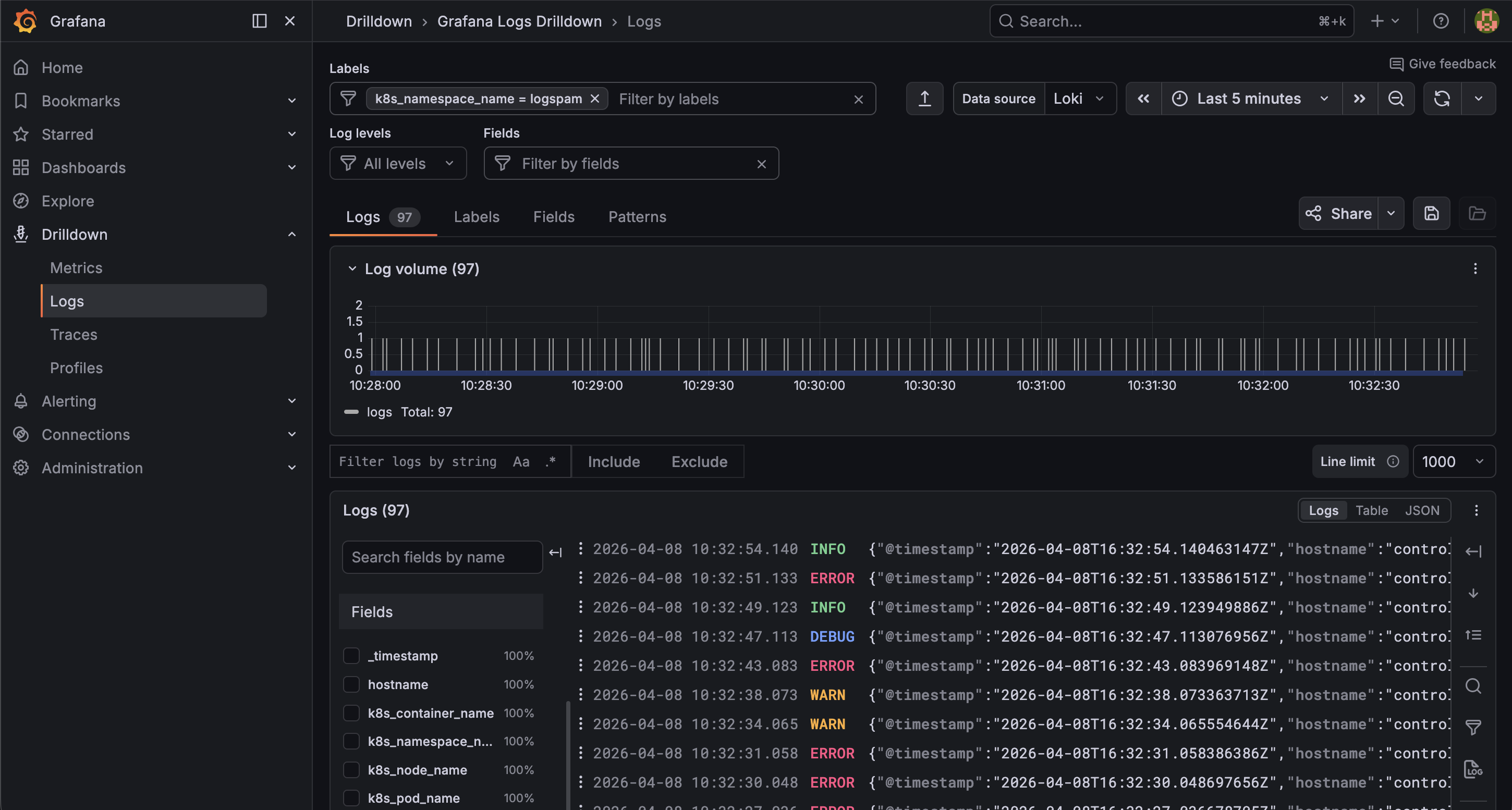Select the Table view tab
The image size is (1512, 810).
(x=1372, y=510)
